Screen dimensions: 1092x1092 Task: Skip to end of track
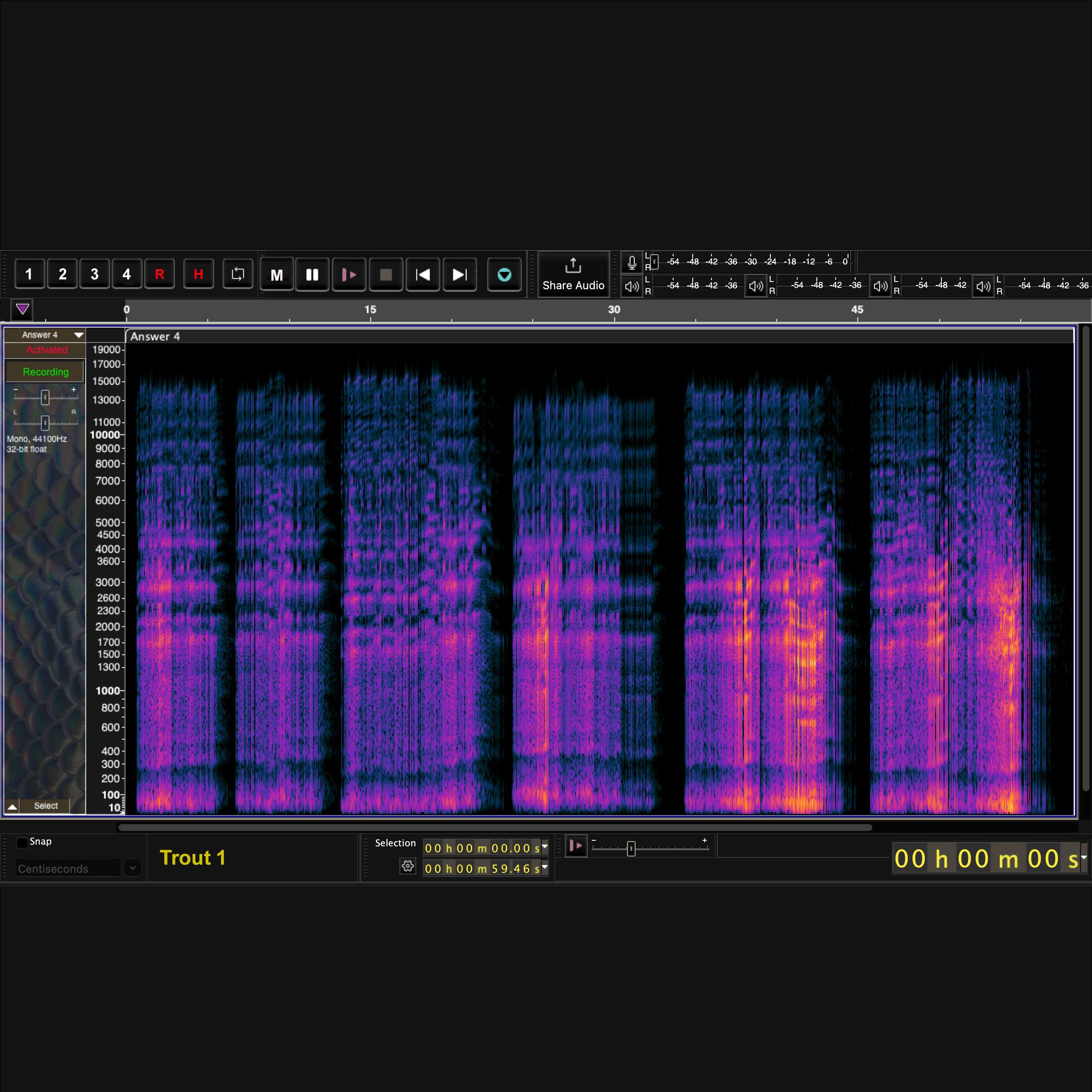click(x=459, y=275)
